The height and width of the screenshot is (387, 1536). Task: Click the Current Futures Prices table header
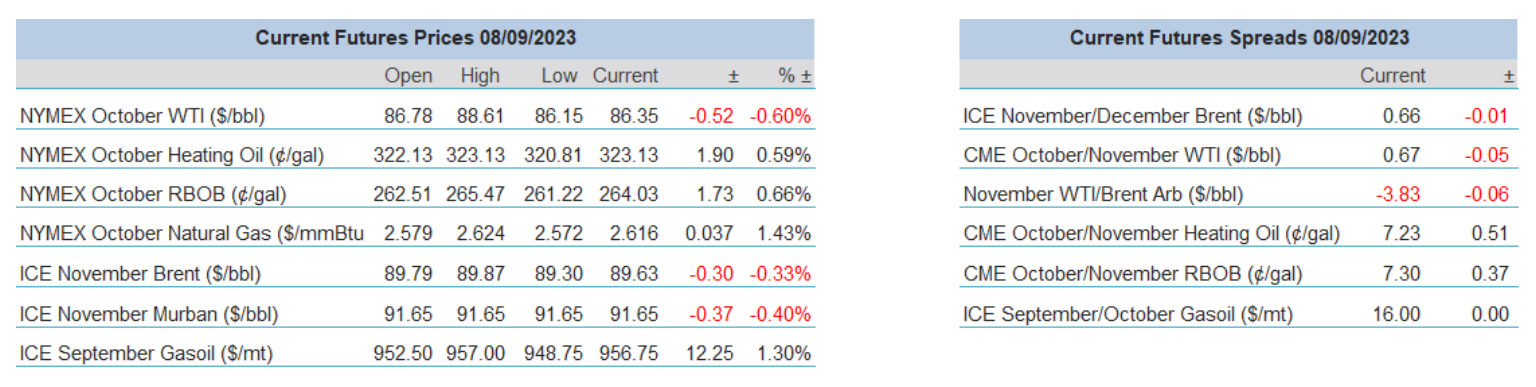coord(415,38)
